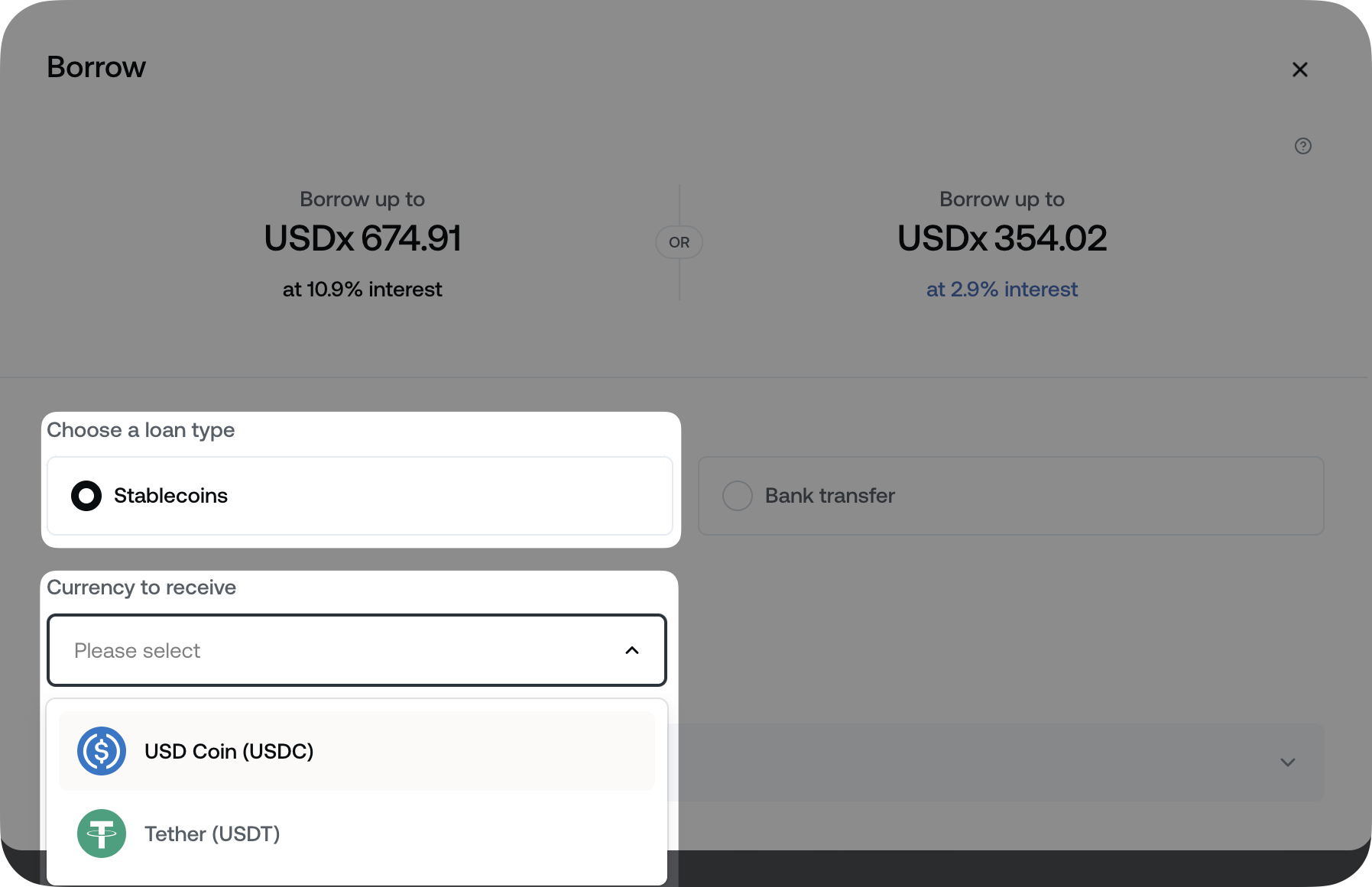Click the 'at 10.9% interest' text
Viewport: 1372px width, 887px height.
pos(362,290)
